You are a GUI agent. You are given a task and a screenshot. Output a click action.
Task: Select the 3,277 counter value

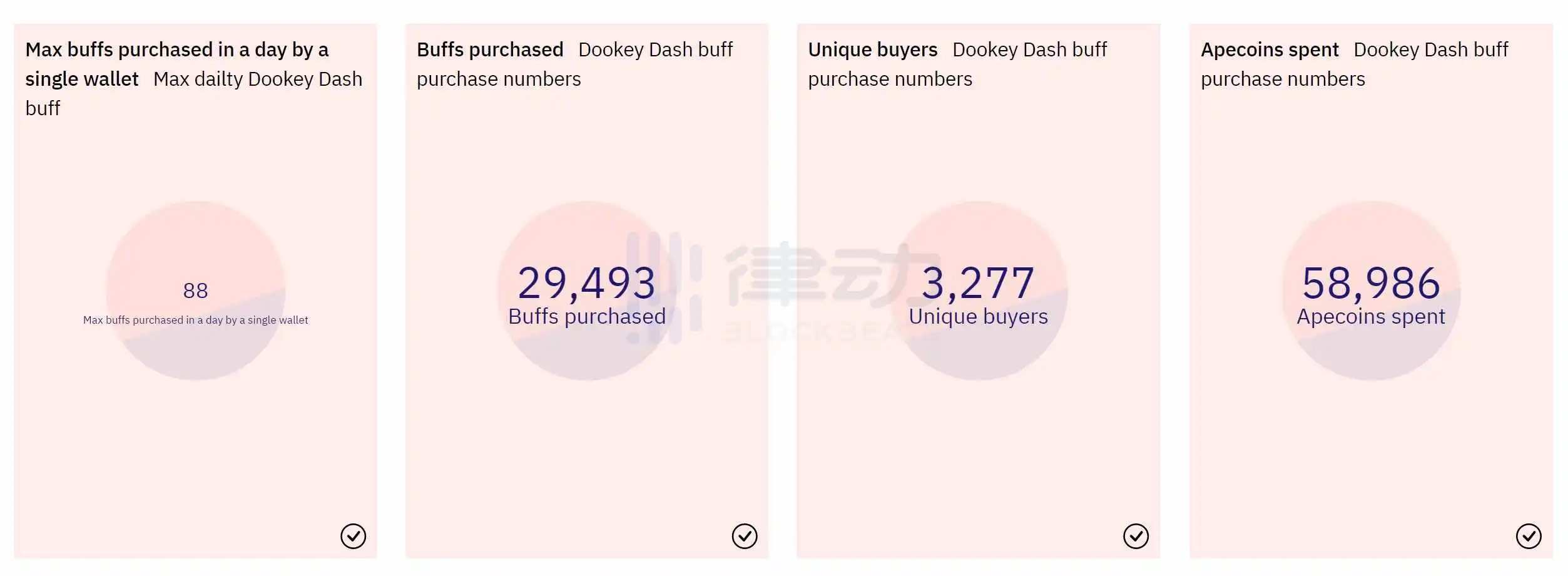tap(978, 283)
